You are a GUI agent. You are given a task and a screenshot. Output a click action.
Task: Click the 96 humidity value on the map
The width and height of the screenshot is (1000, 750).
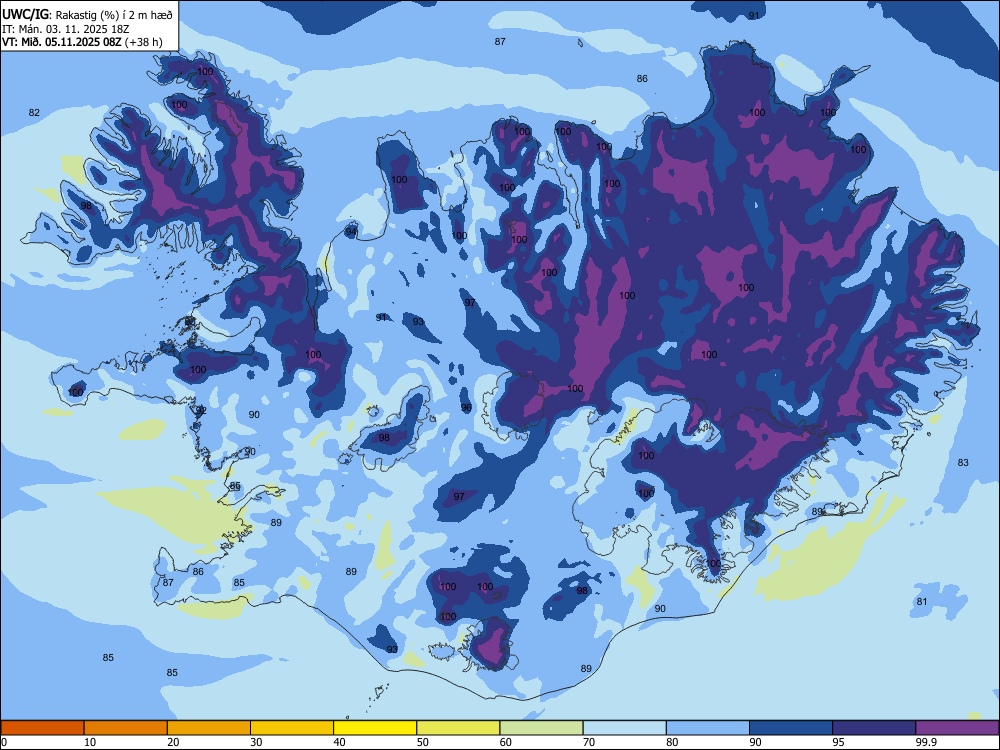[466, 408]
